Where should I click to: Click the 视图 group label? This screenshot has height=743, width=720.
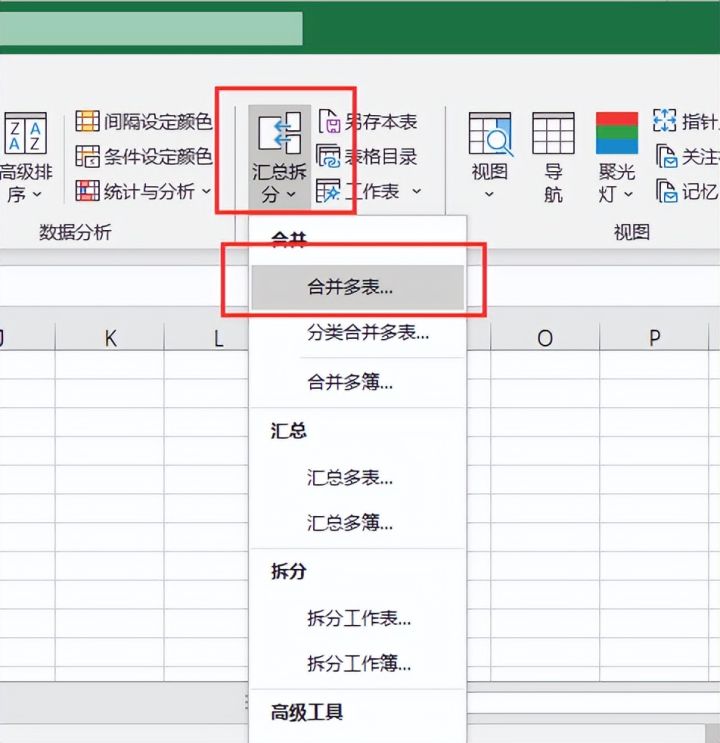click(x=631, y=232)
